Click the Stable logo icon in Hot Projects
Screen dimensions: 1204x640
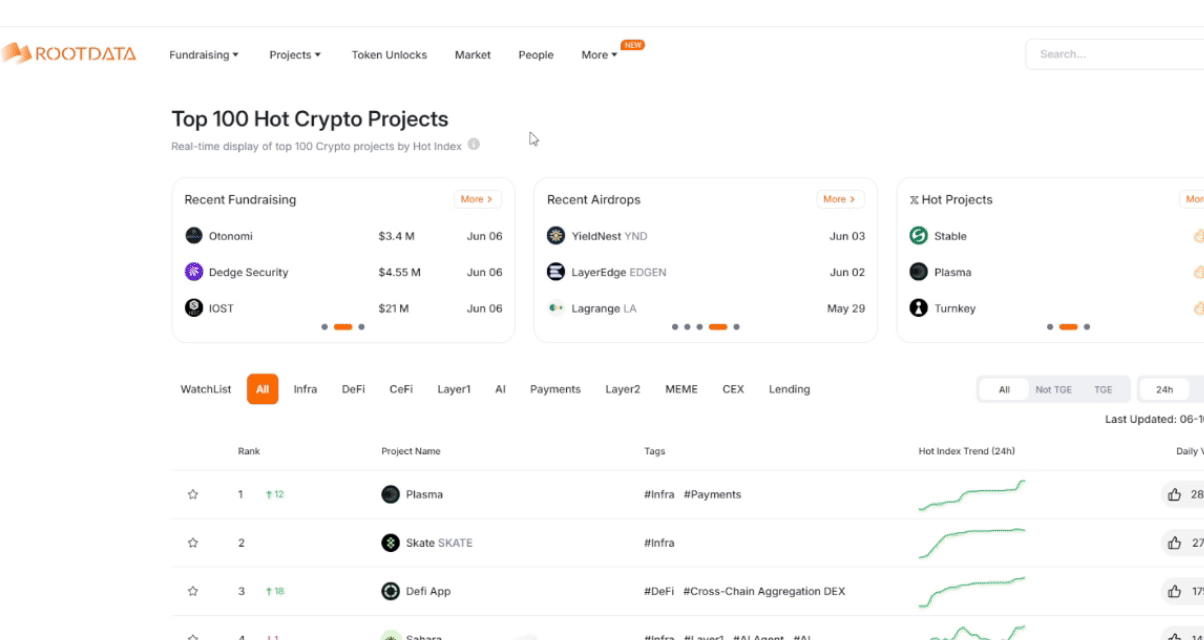coord(918,236)
